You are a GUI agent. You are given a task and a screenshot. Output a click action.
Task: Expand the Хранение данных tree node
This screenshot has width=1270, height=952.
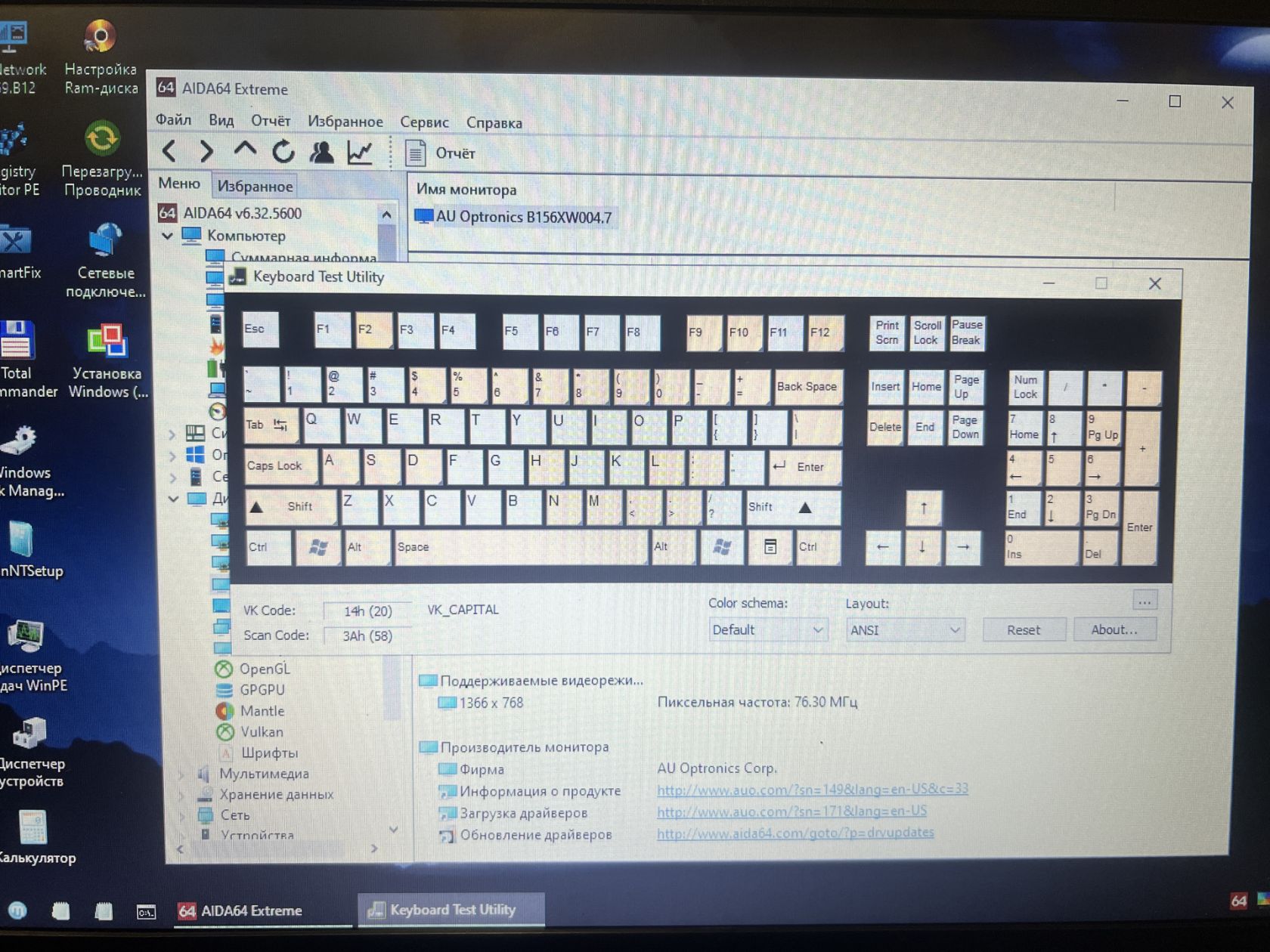click(182, 796)
